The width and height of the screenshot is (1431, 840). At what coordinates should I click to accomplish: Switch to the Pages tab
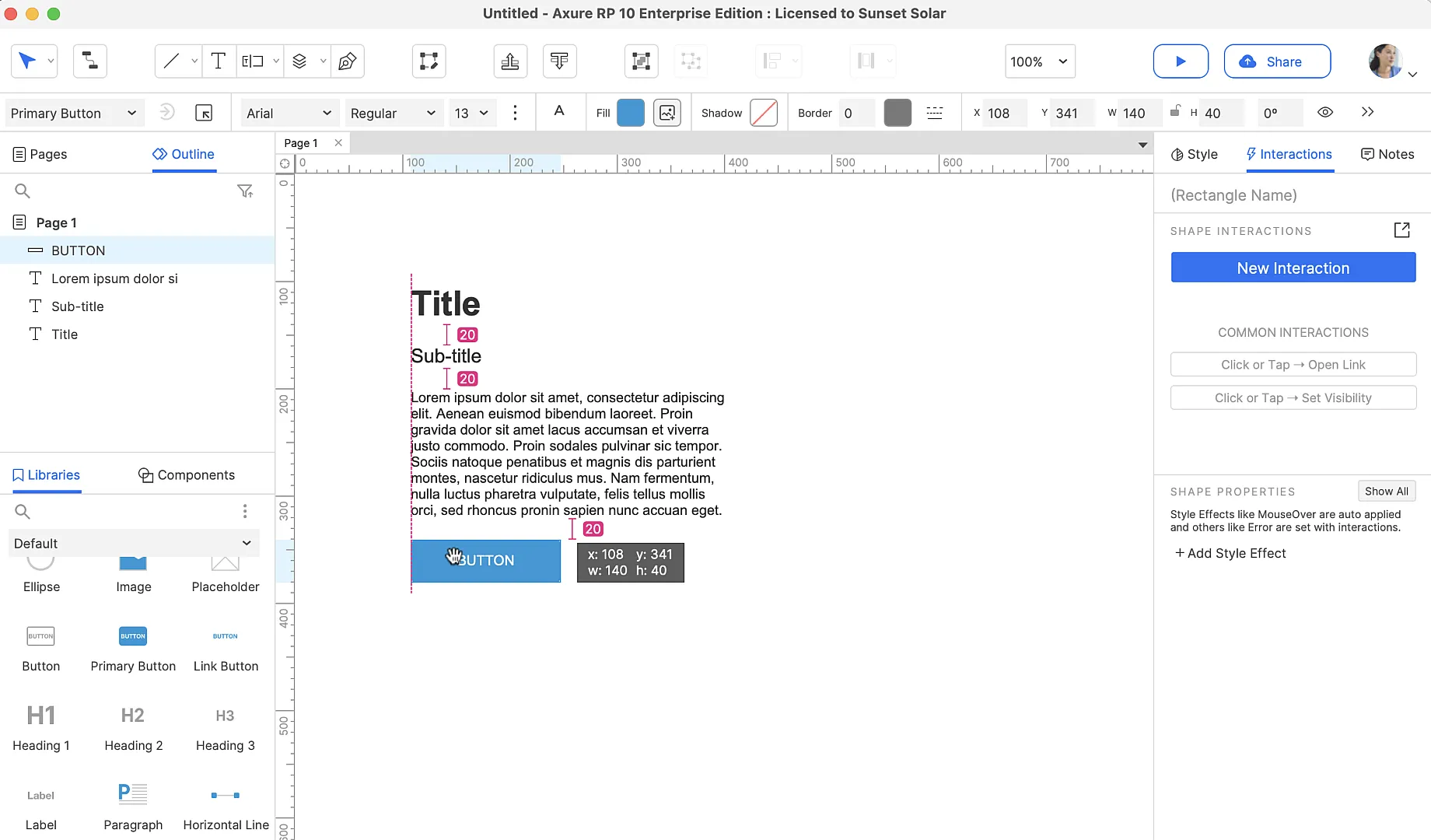coord(40,154)
